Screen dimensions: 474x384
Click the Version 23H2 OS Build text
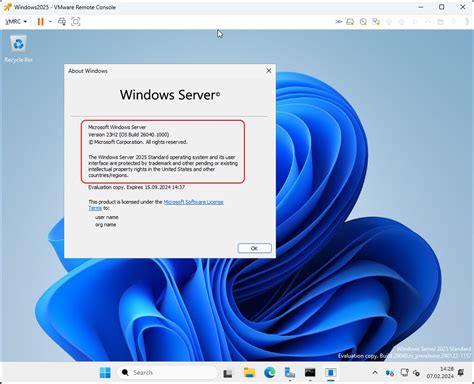tap(129, 134)
